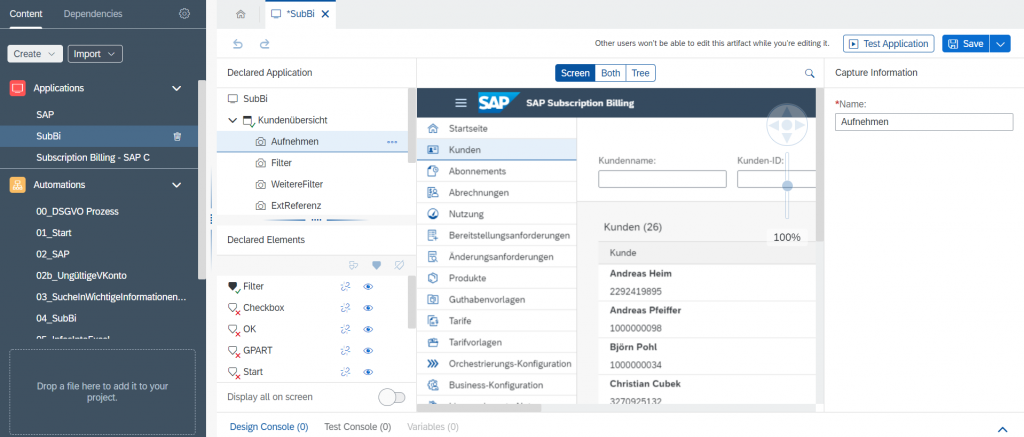1024x437 pixels.
Task: Click the Applications section icon
Action: 18,88
